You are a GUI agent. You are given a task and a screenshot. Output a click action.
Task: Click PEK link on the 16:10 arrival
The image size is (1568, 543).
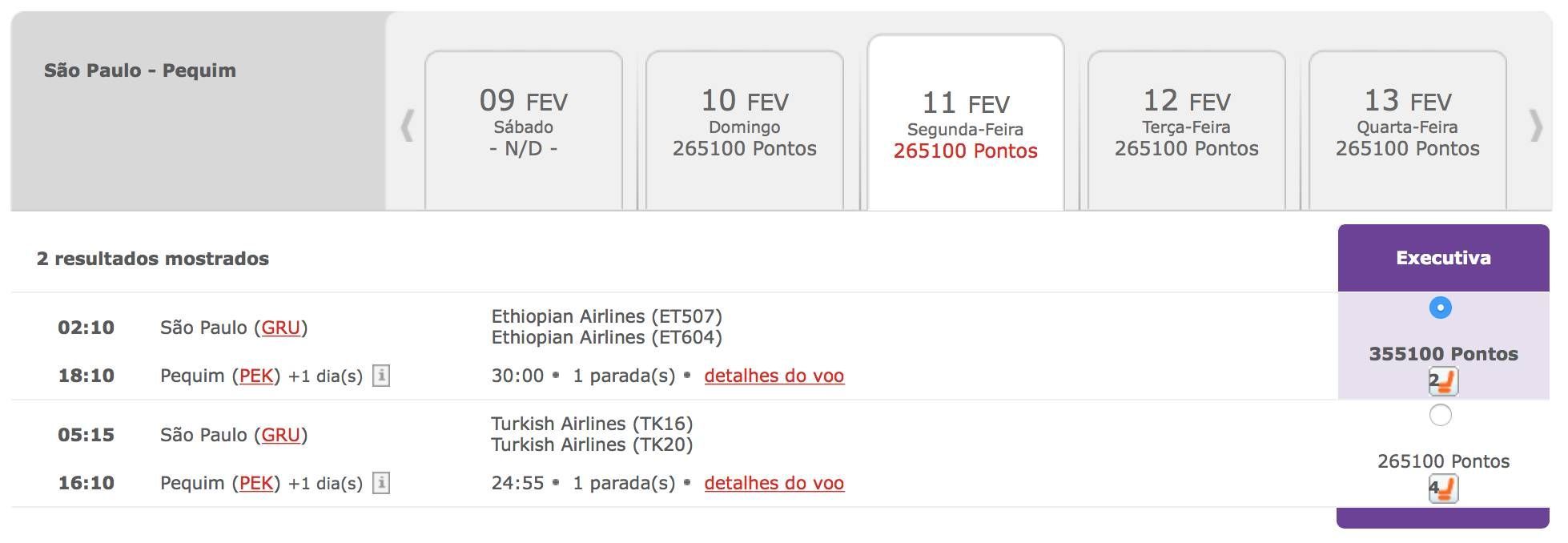tap(256, 483)
